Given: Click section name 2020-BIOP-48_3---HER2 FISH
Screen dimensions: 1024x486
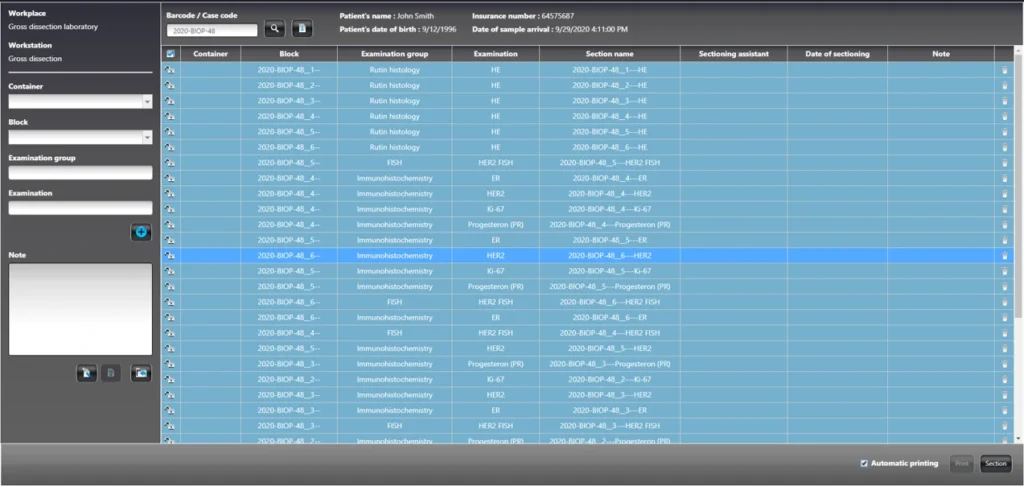Looking at the screenshot, I should [610, 426].
